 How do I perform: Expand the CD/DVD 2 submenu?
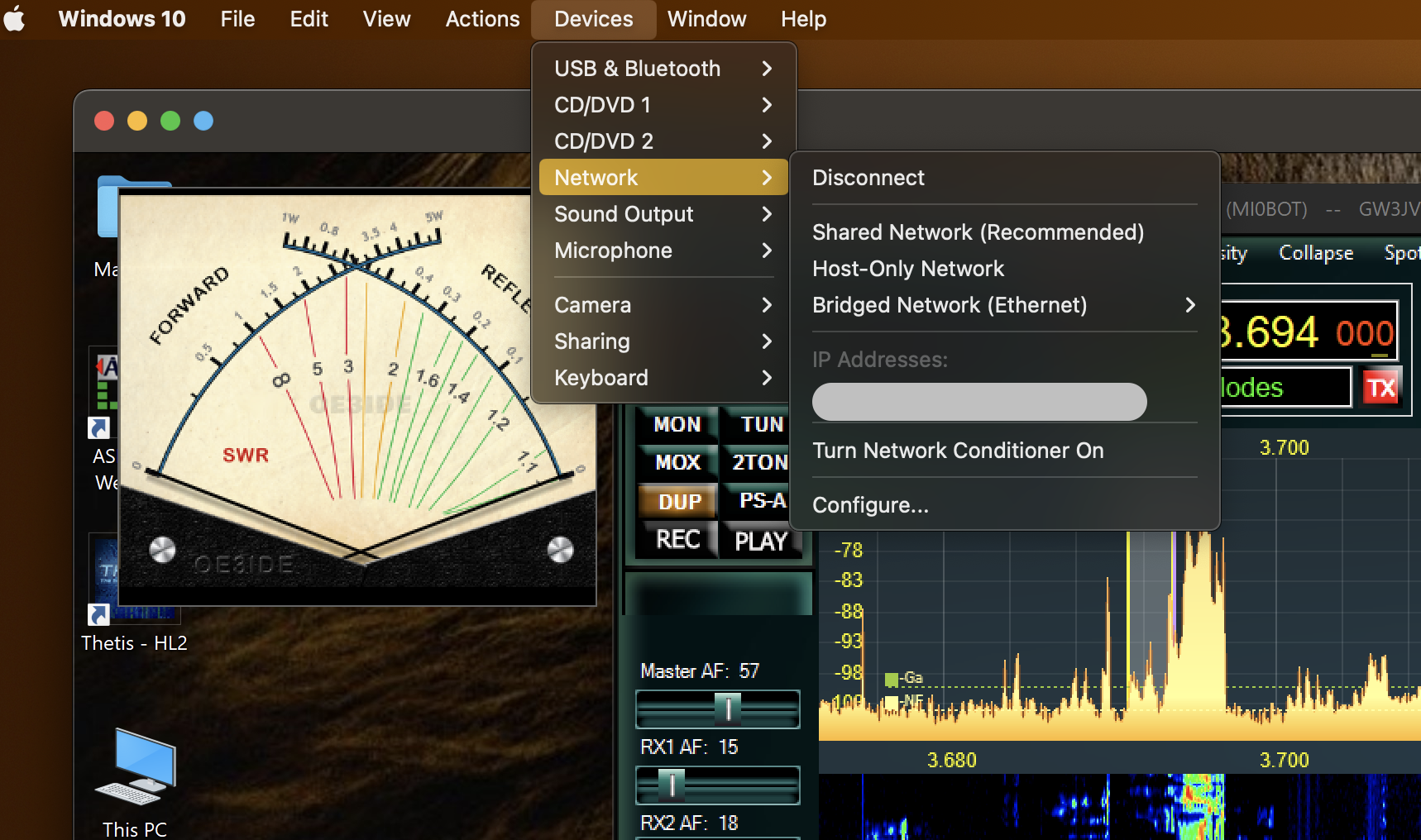pos(663,141)
